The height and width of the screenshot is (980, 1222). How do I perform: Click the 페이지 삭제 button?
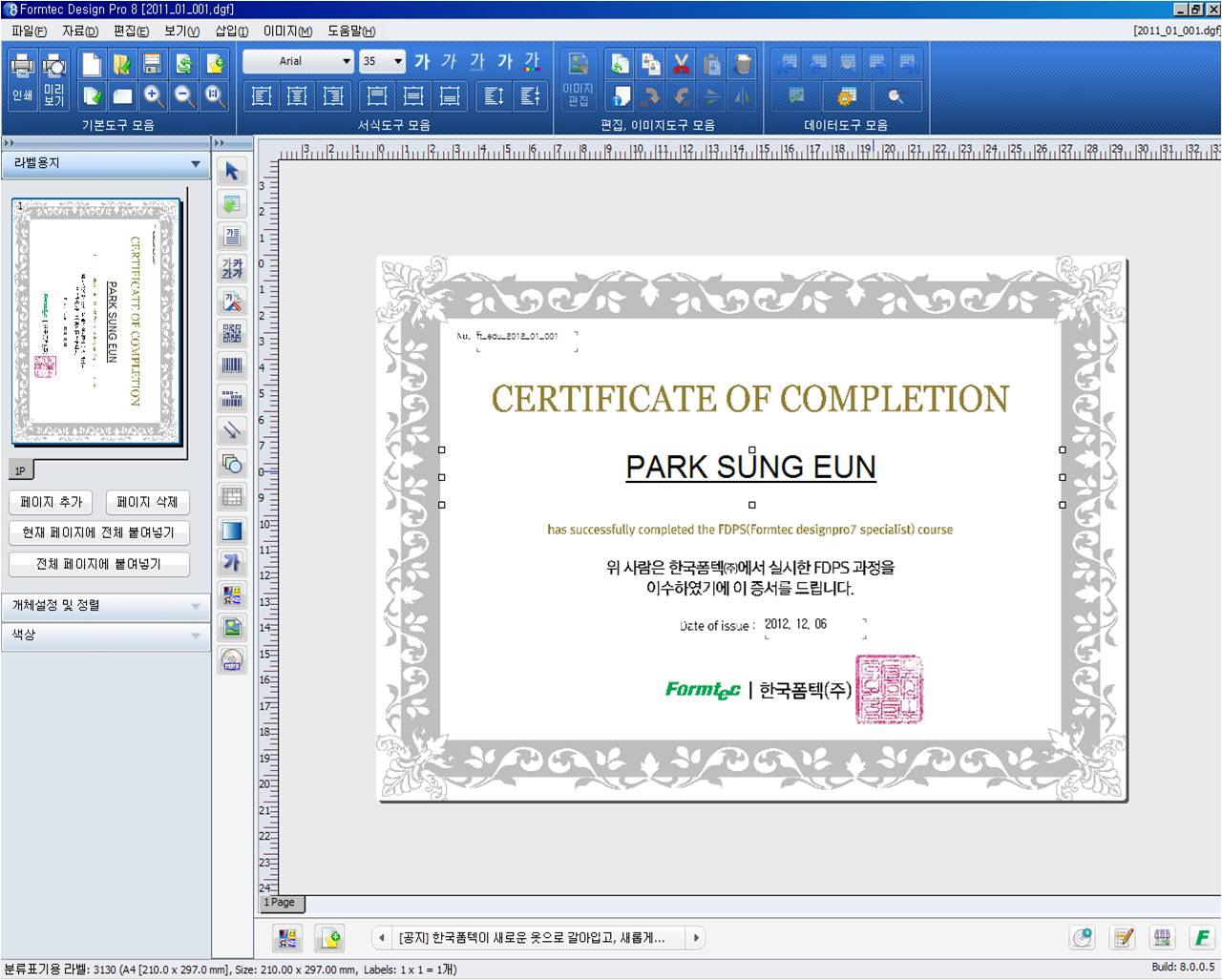(147, 502)
